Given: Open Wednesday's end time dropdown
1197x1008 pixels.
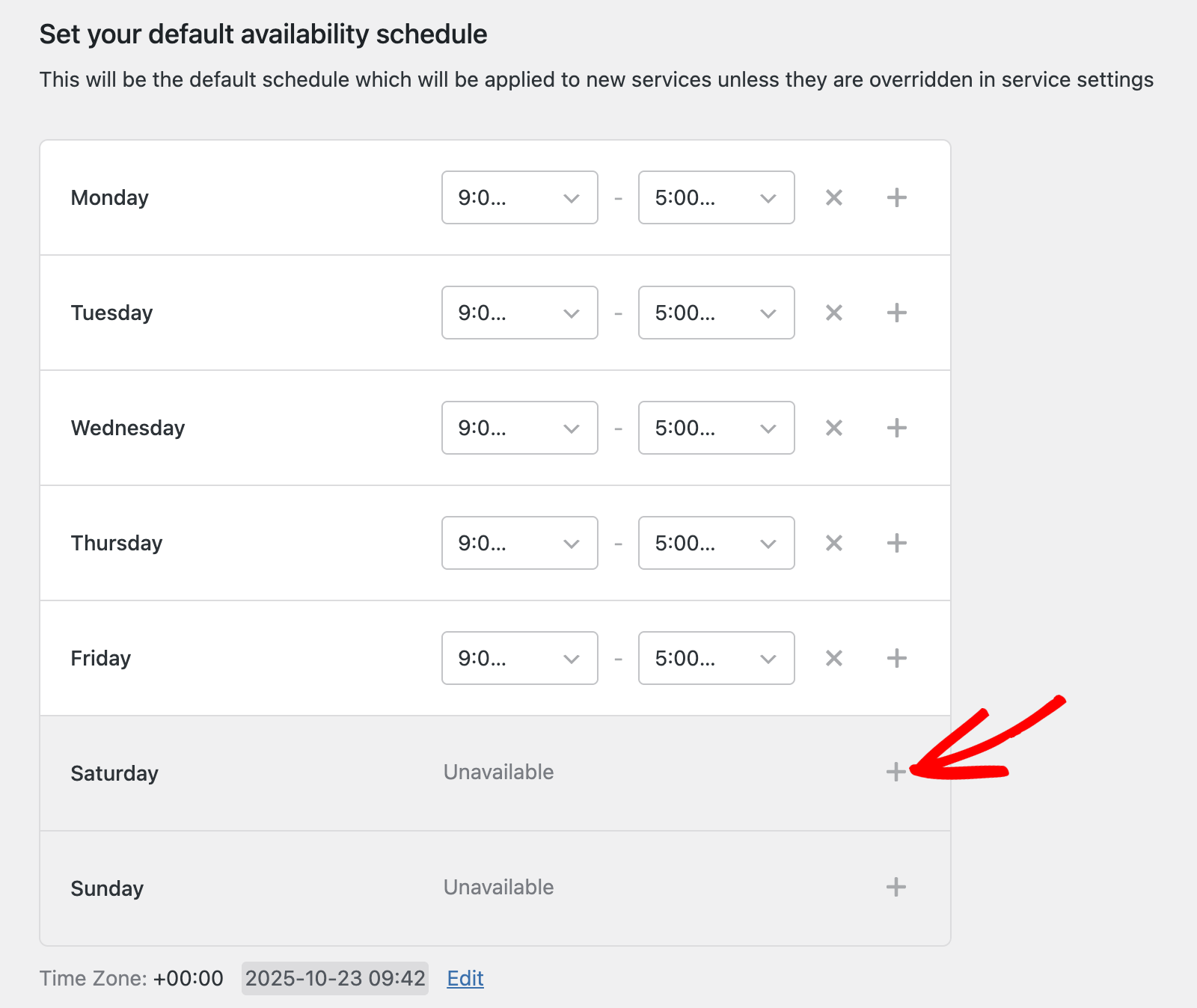Looking at the screenshot, I should [x=716, y=428].
